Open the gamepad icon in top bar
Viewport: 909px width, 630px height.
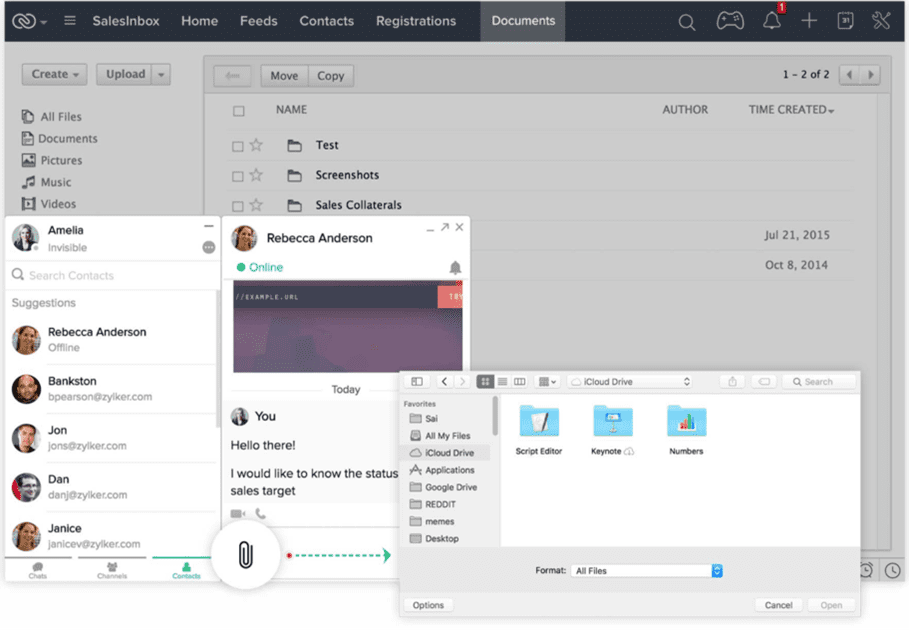click(x=730, y=21)
